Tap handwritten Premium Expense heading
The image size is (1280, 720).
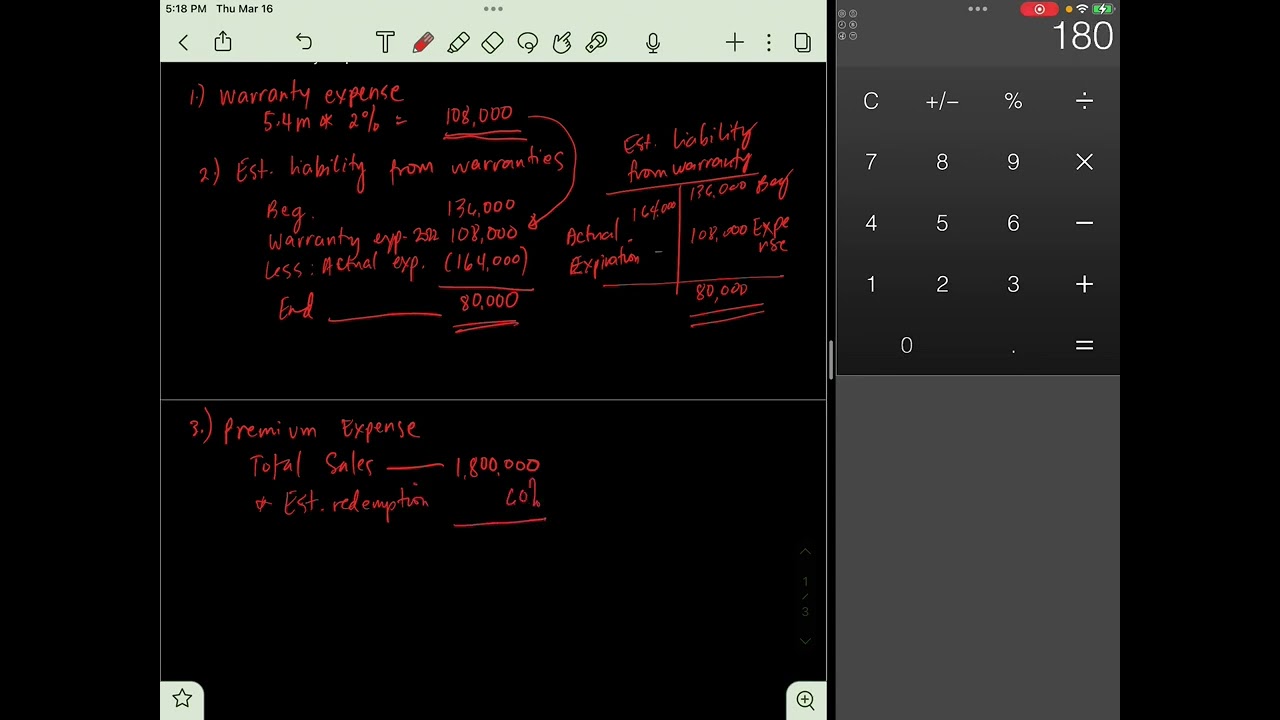pos(321,429)
